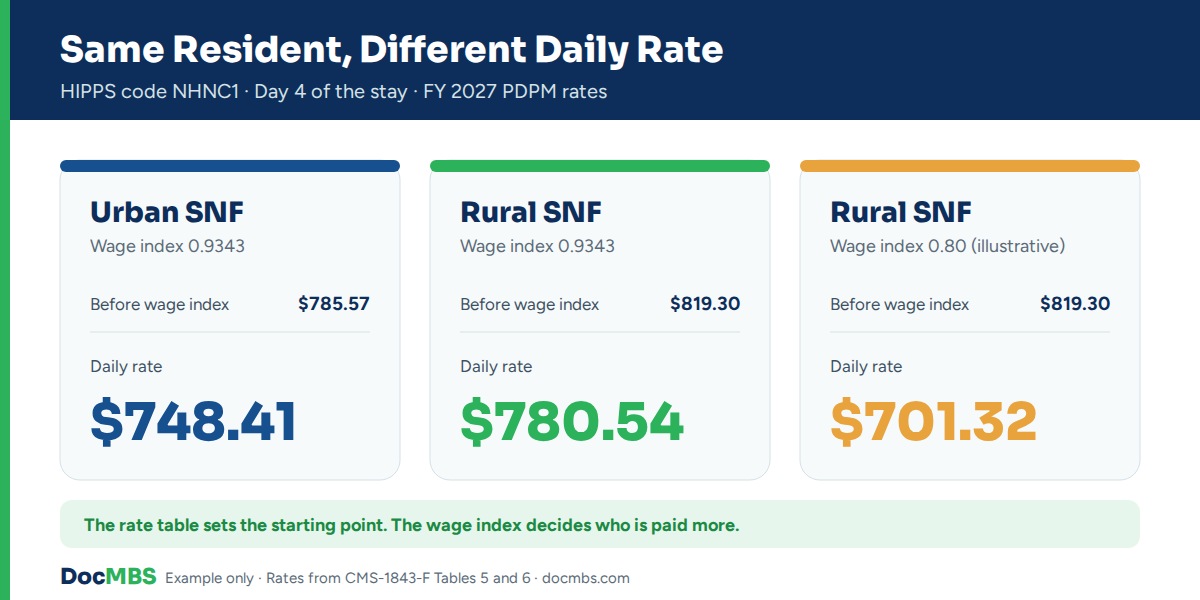The image size is (1200, 600).
Task: Click "Daily rate" label above $701.32
Action: tap(866, 367)
